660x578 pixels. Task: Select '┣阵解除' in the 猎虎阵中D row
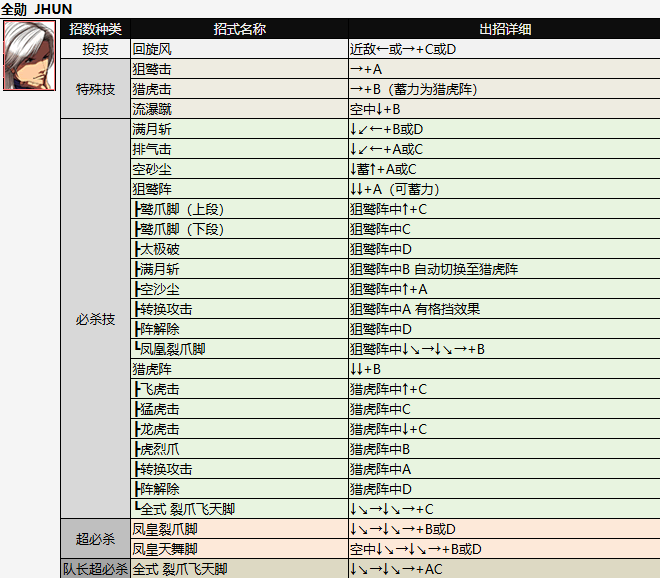(157, 489)
